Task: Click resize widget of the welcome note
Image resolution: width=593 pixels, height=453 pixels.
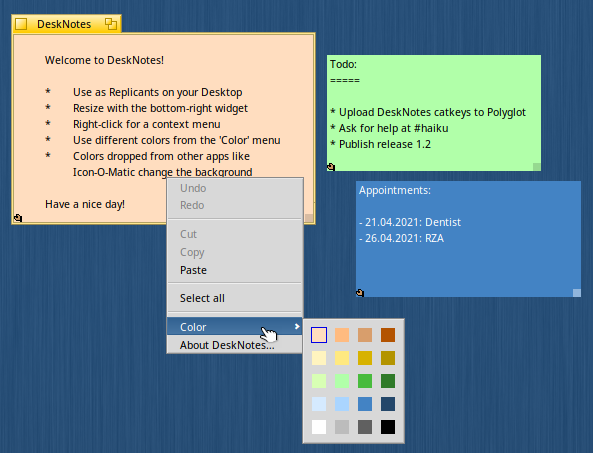Action: pyautogui.click(x=309, y=218)
